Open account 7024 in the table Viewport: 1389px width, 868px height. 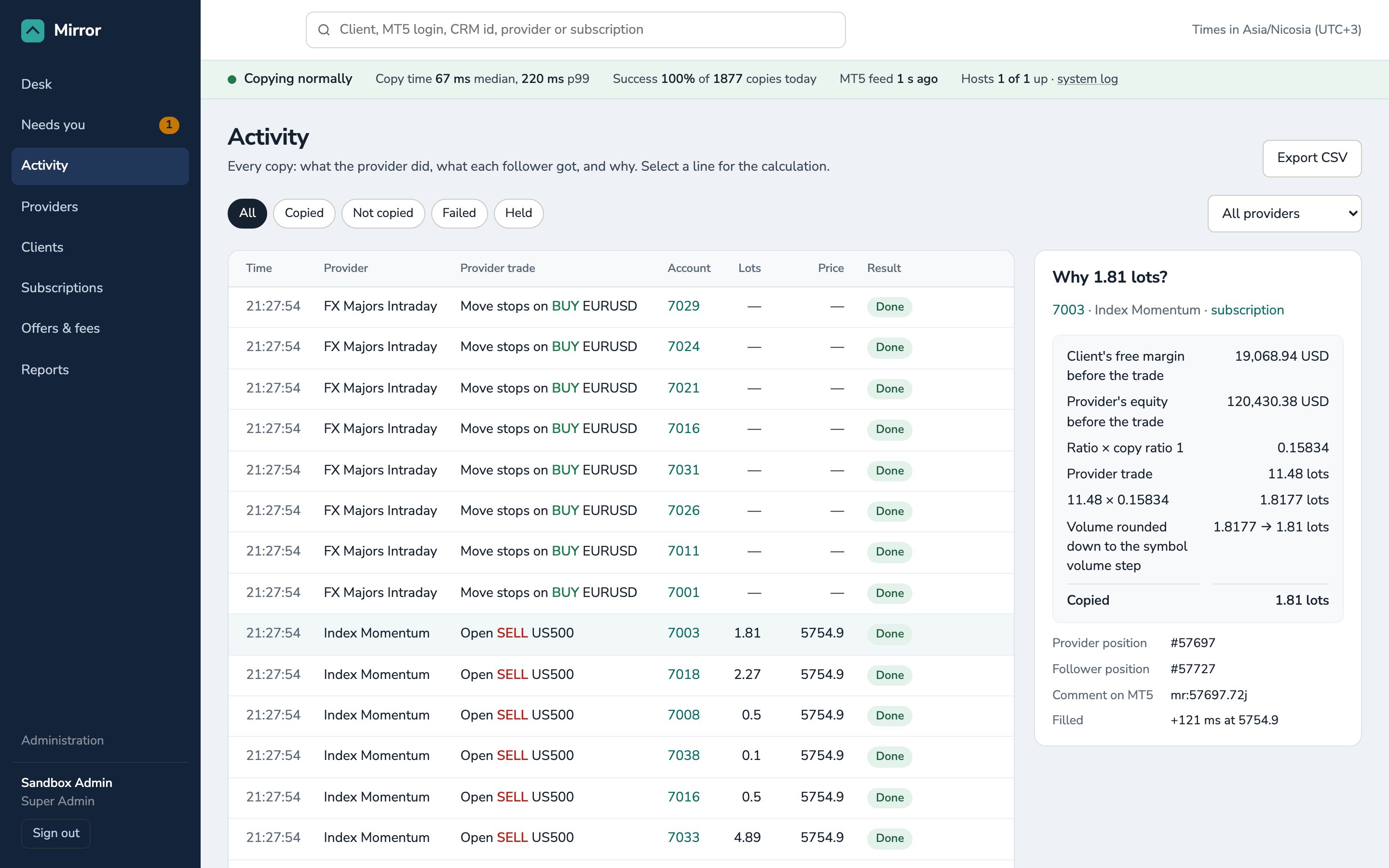[x=683, y=347]
